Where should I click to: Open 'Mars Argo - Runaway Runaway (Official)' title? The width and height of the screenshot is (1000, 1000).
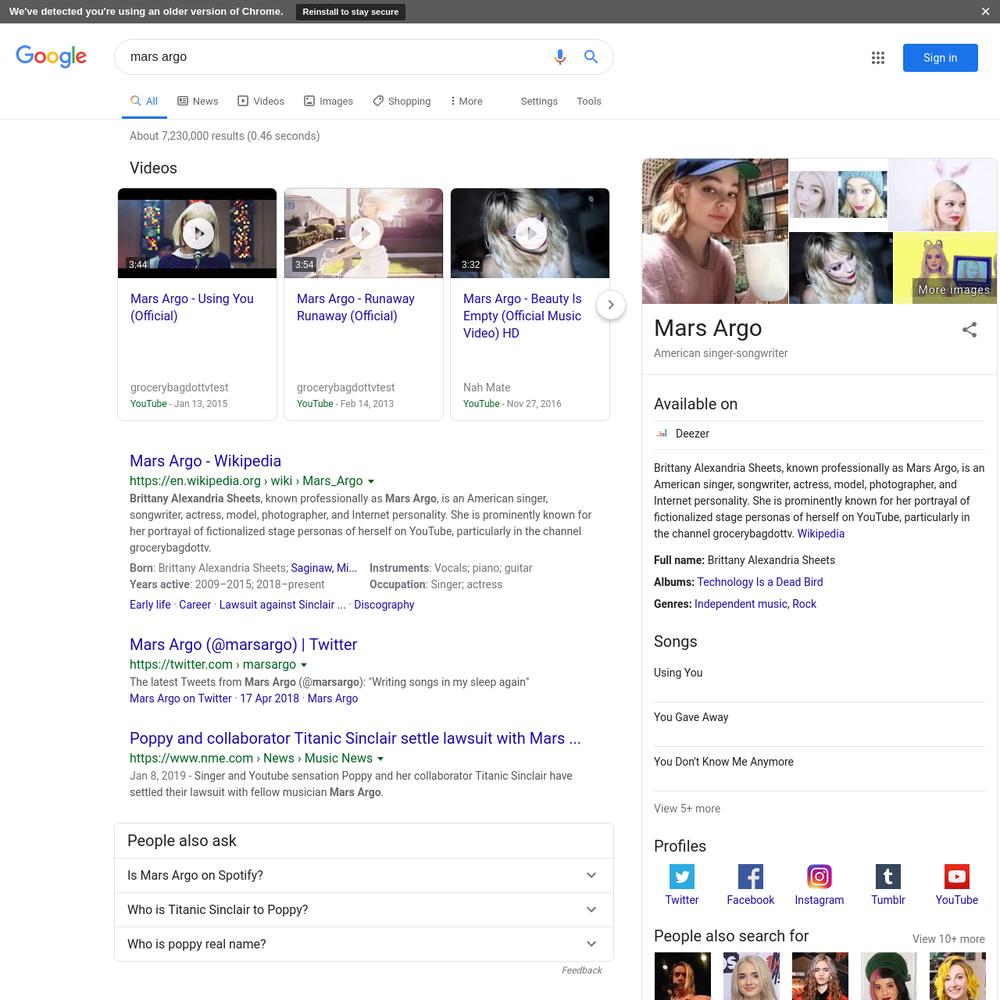coord(355,307)
